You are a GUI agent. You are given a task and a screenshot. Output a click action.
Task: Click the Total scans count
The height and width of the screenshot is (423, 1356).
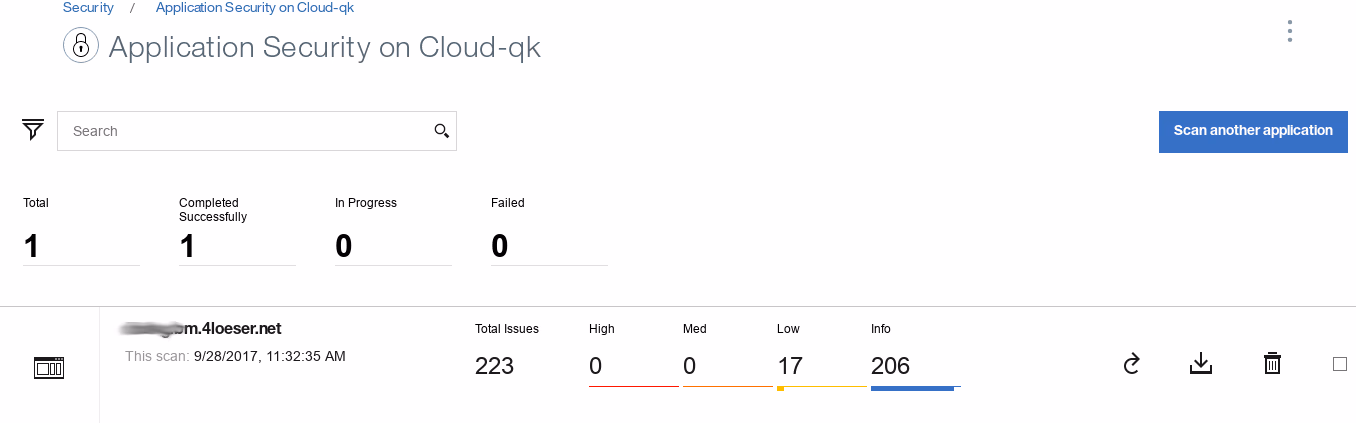(32, 246)
